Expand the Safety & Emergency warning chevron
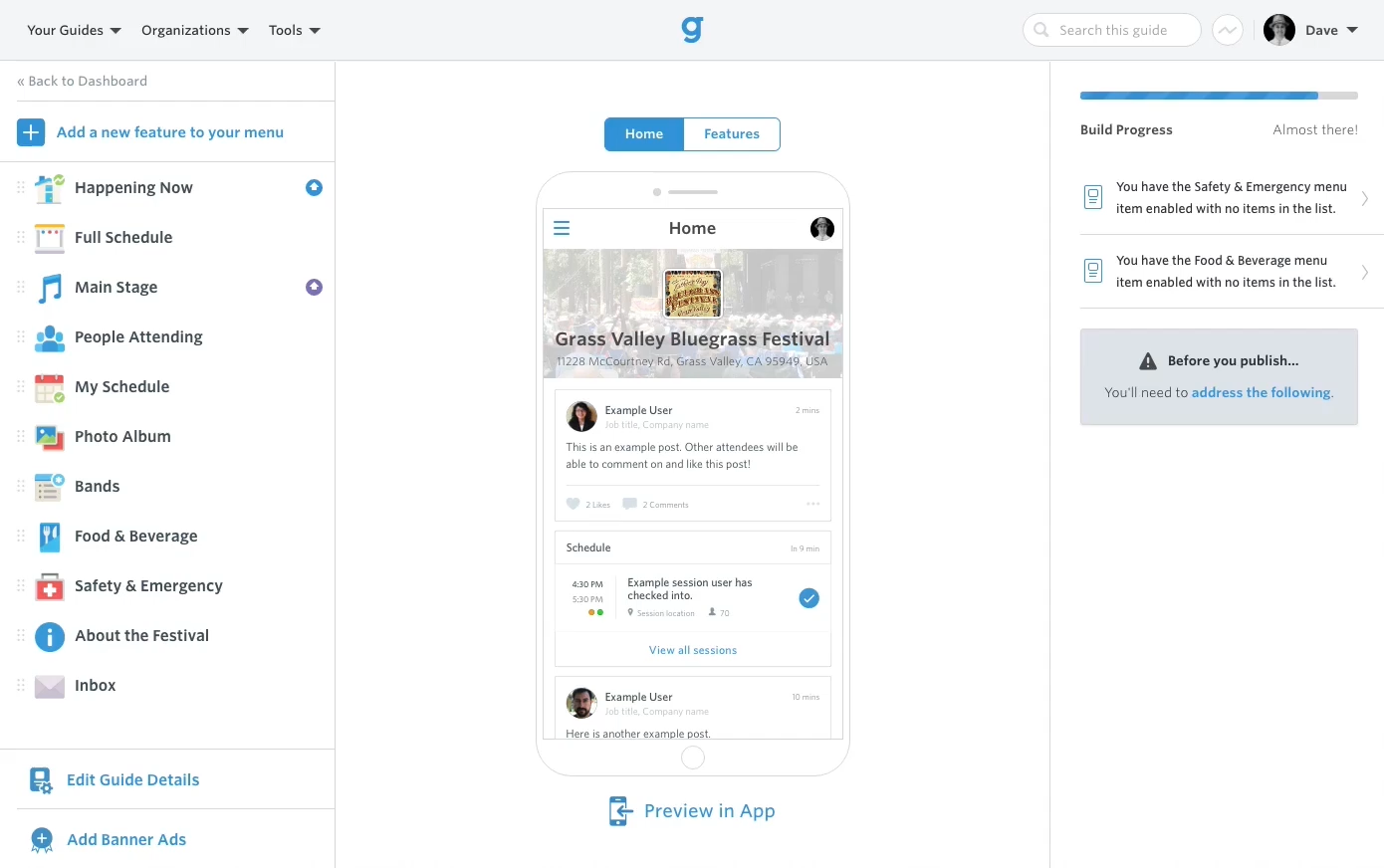Image resolution: width=1384 pixels, height=868 pixels. click(x=1364, y=198)
